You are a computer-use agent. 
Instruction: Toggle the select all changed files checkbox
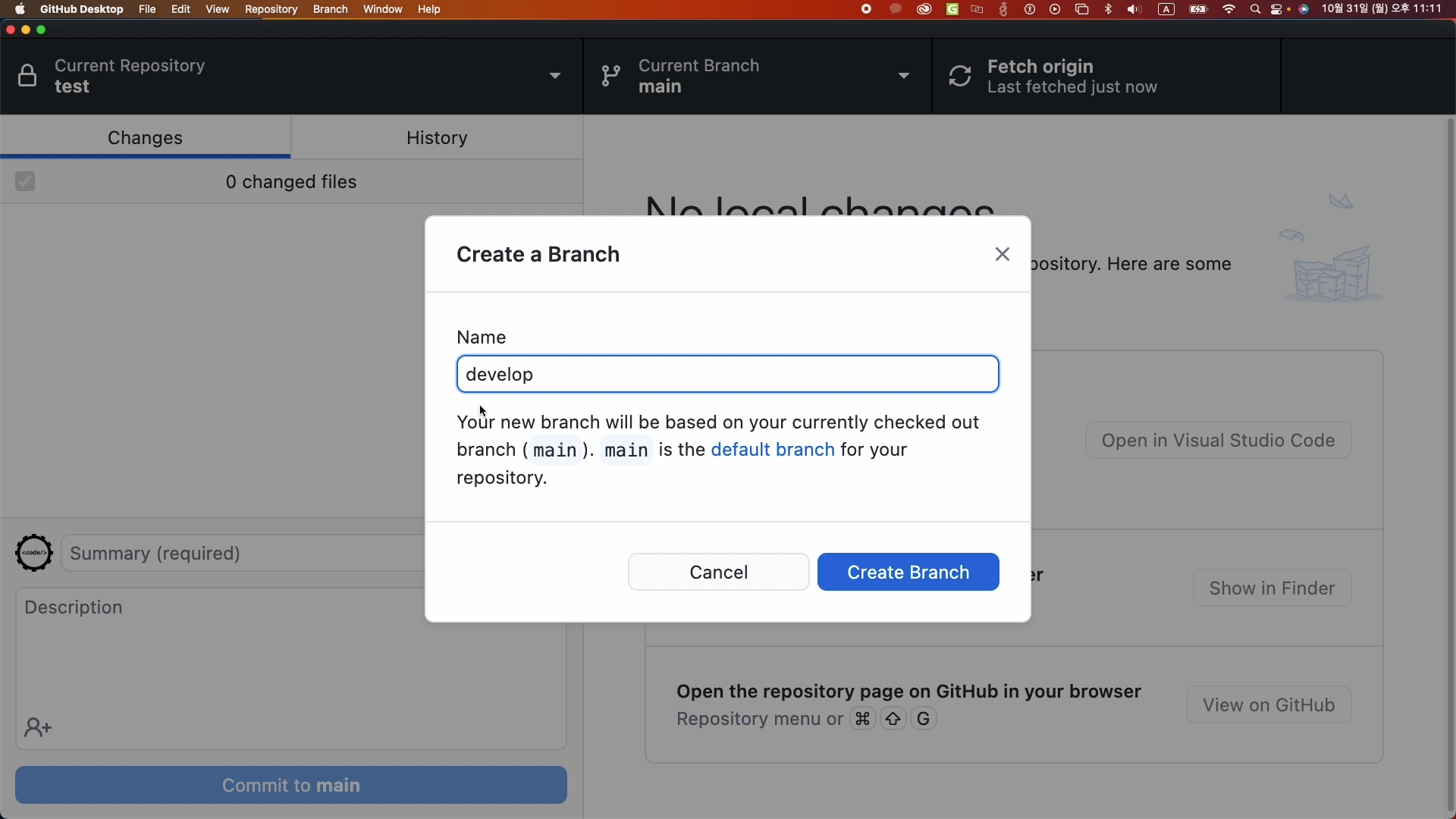pos(26,182)
